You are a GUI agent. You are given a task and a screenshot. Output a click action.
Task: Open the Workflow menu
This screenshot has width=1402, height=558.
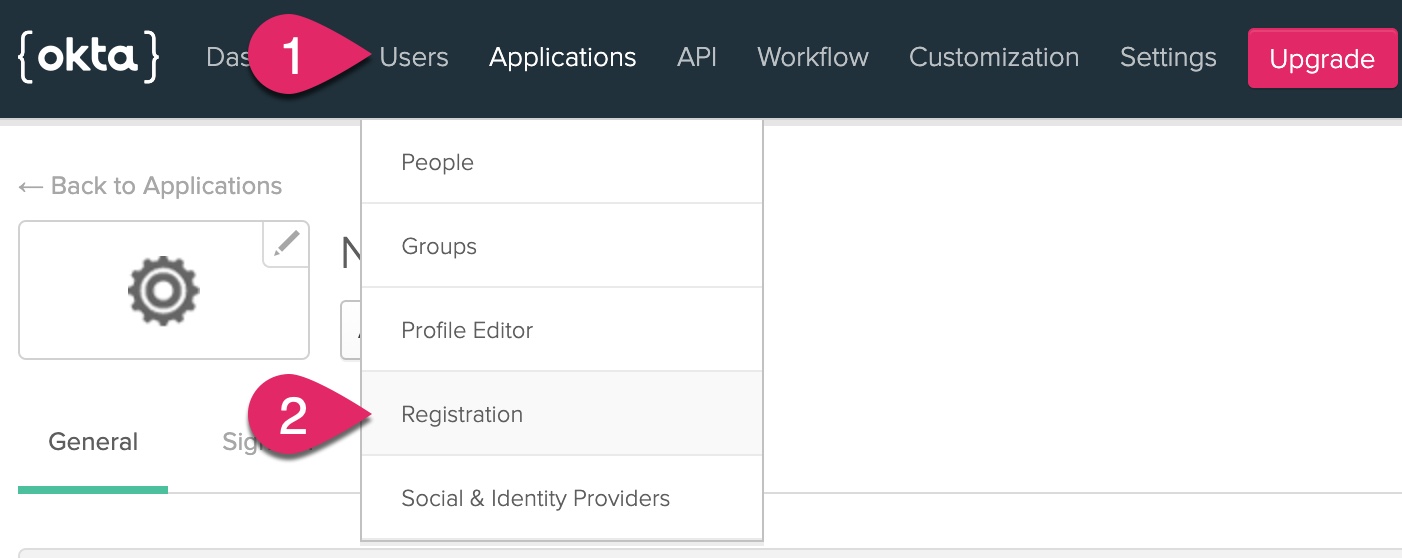[x=813, y=57]
